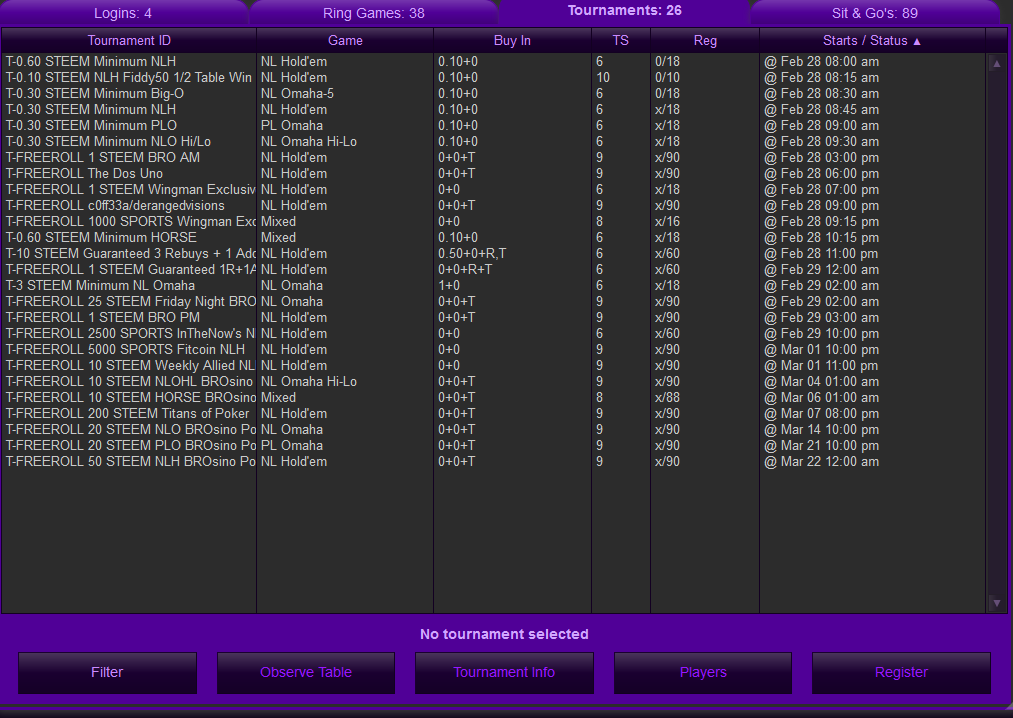The width and height of the screenshot is (1013, 718).
Task: Sort by Buy In column header
Action: coord(512,41)
